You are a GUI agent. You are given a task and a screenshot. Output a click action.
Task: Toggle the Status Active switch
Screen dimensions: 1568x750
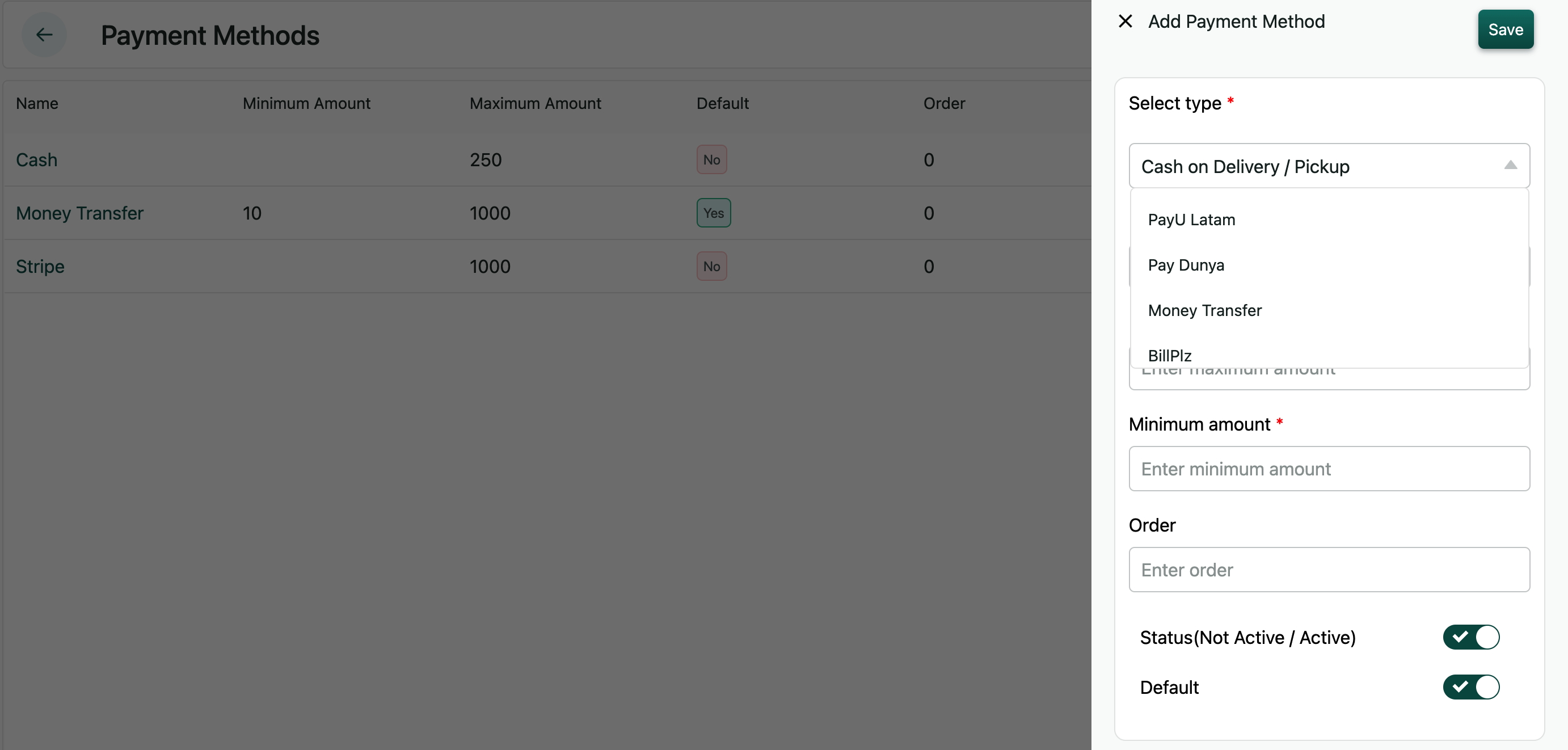(x=1470, y=637)
